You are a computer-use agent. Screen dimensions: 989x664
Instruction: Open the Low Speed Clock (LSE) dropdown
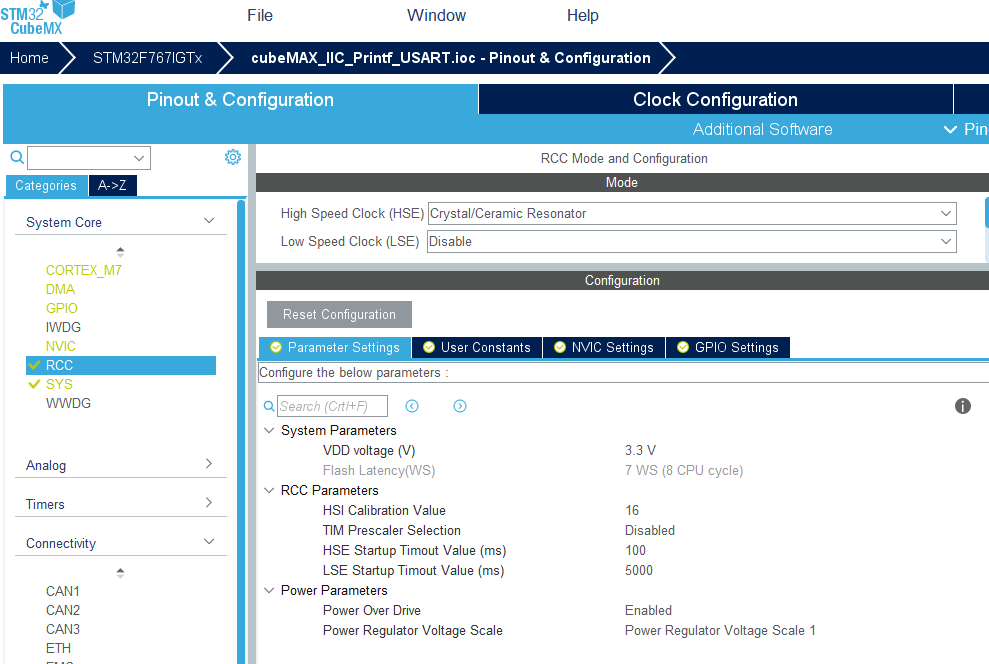(x=692, y=242)
